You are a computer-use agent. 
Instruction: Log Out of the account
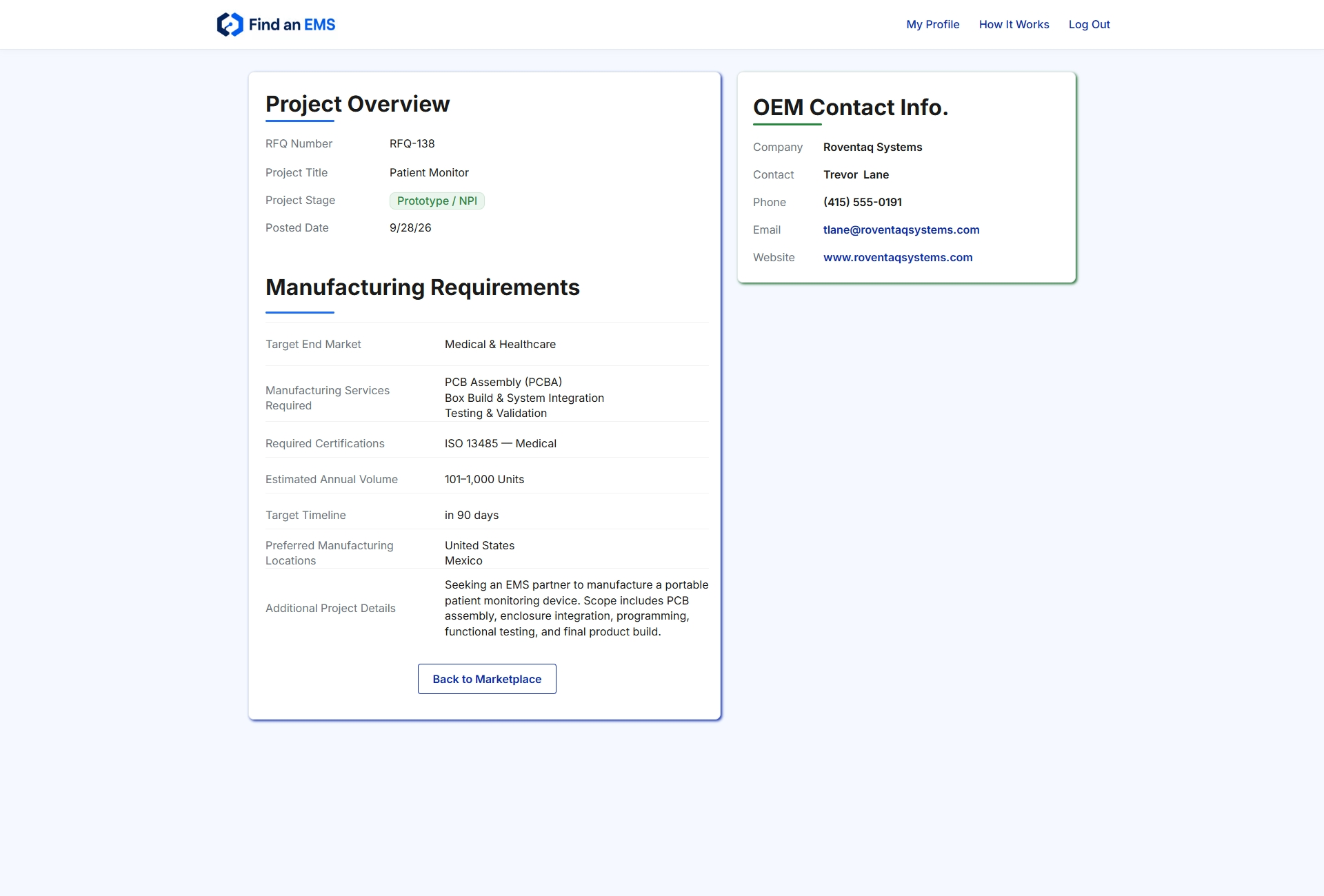click(1089, 25)
